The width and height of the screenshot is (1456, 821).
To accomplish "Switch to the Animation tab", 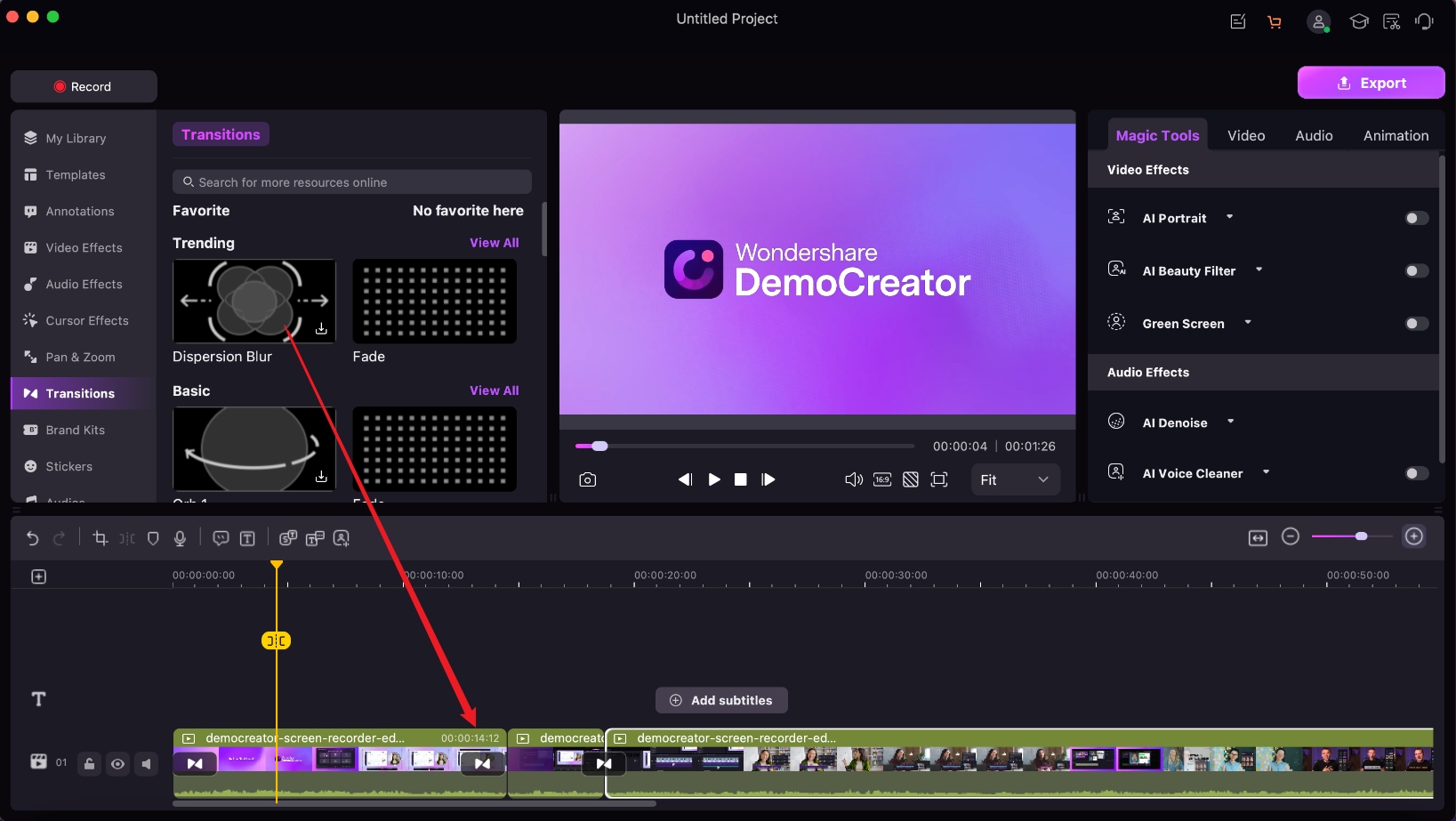I will pyautogui.click(x=1396, y=135).
